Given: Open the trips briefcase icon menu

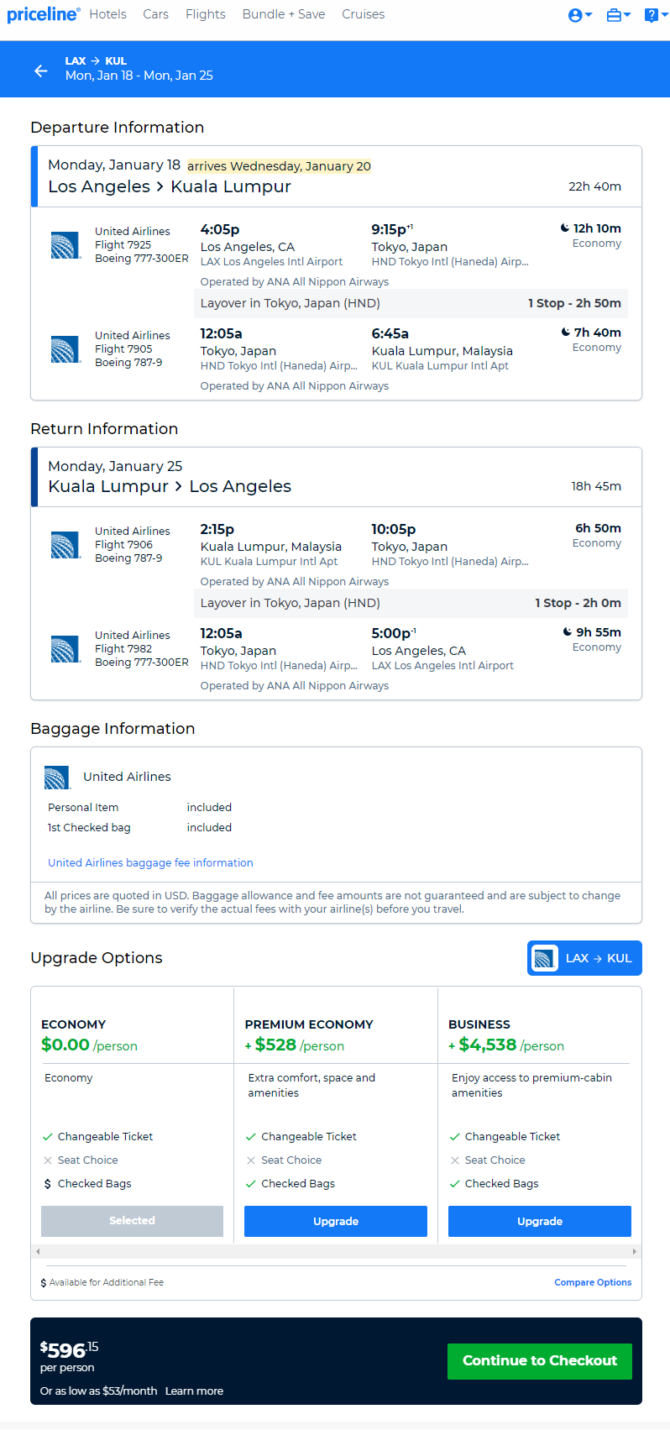Looking at the screenshot, I should click(619, 15).
